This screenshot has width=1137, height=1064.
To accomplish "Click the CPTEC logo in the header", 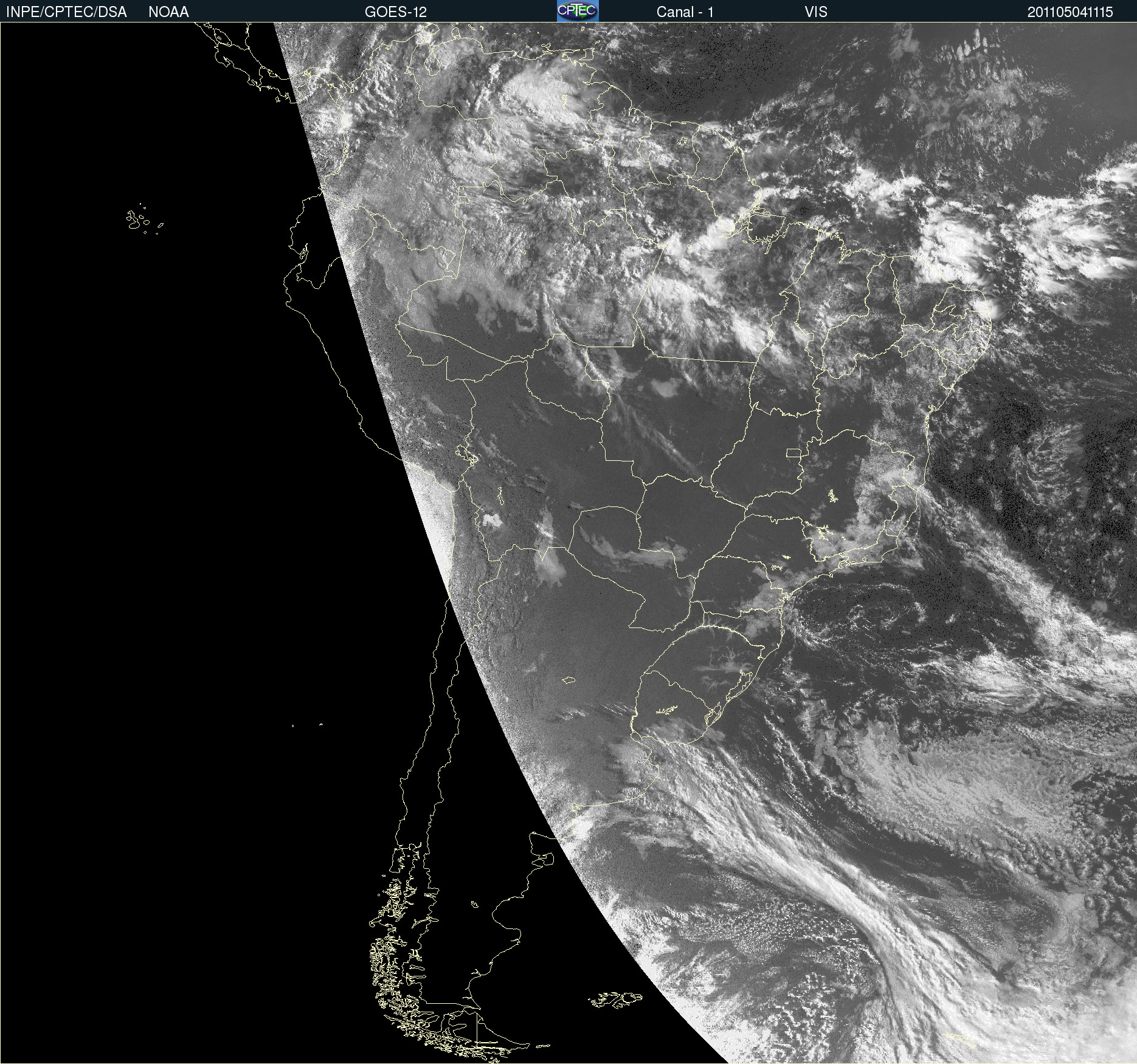I will tap(578, 11).
